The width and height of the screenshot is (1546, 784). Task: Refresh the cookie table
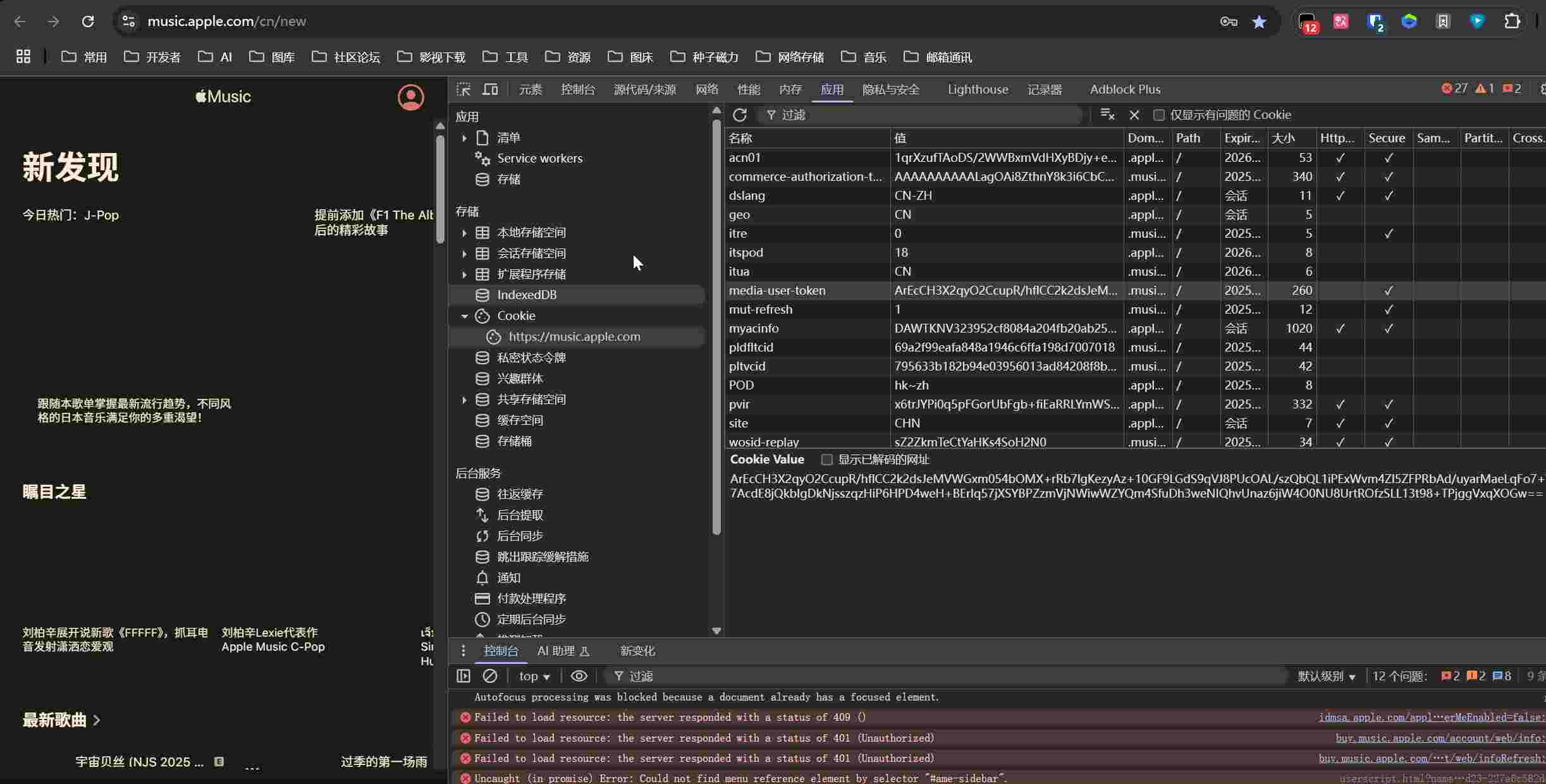[x=739, y=115]
